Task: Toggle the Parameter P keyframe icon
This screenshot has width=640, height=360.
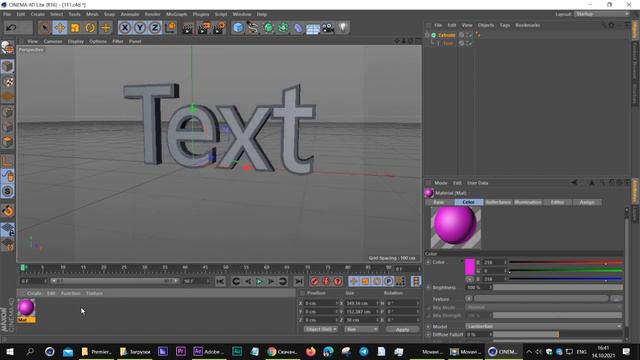Action: point(388,281)
